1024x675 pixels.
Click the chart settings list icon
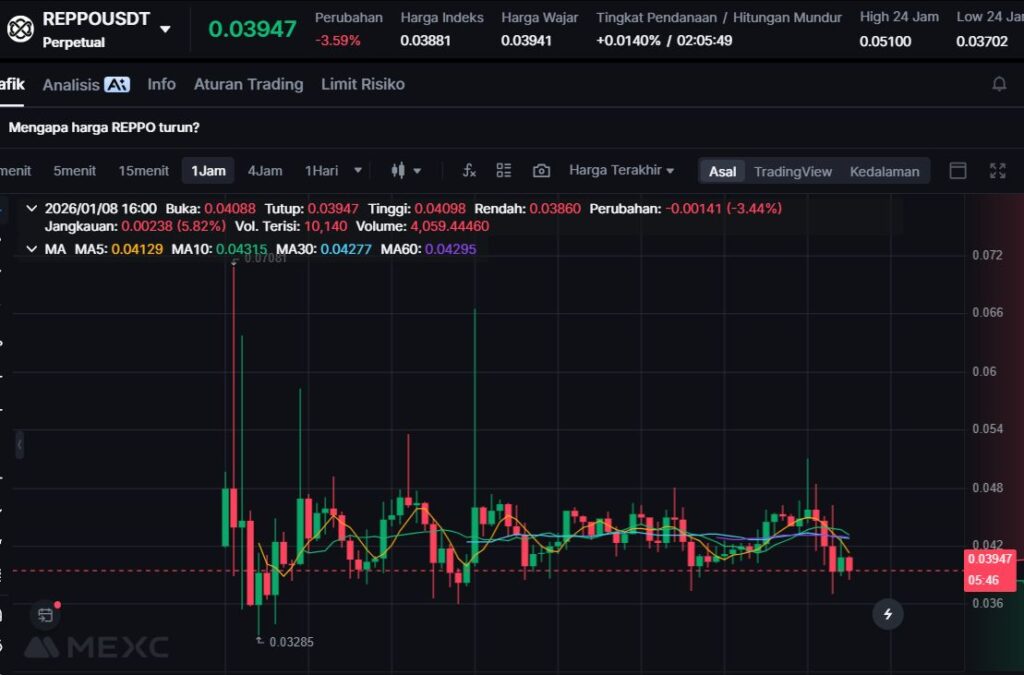503,171
